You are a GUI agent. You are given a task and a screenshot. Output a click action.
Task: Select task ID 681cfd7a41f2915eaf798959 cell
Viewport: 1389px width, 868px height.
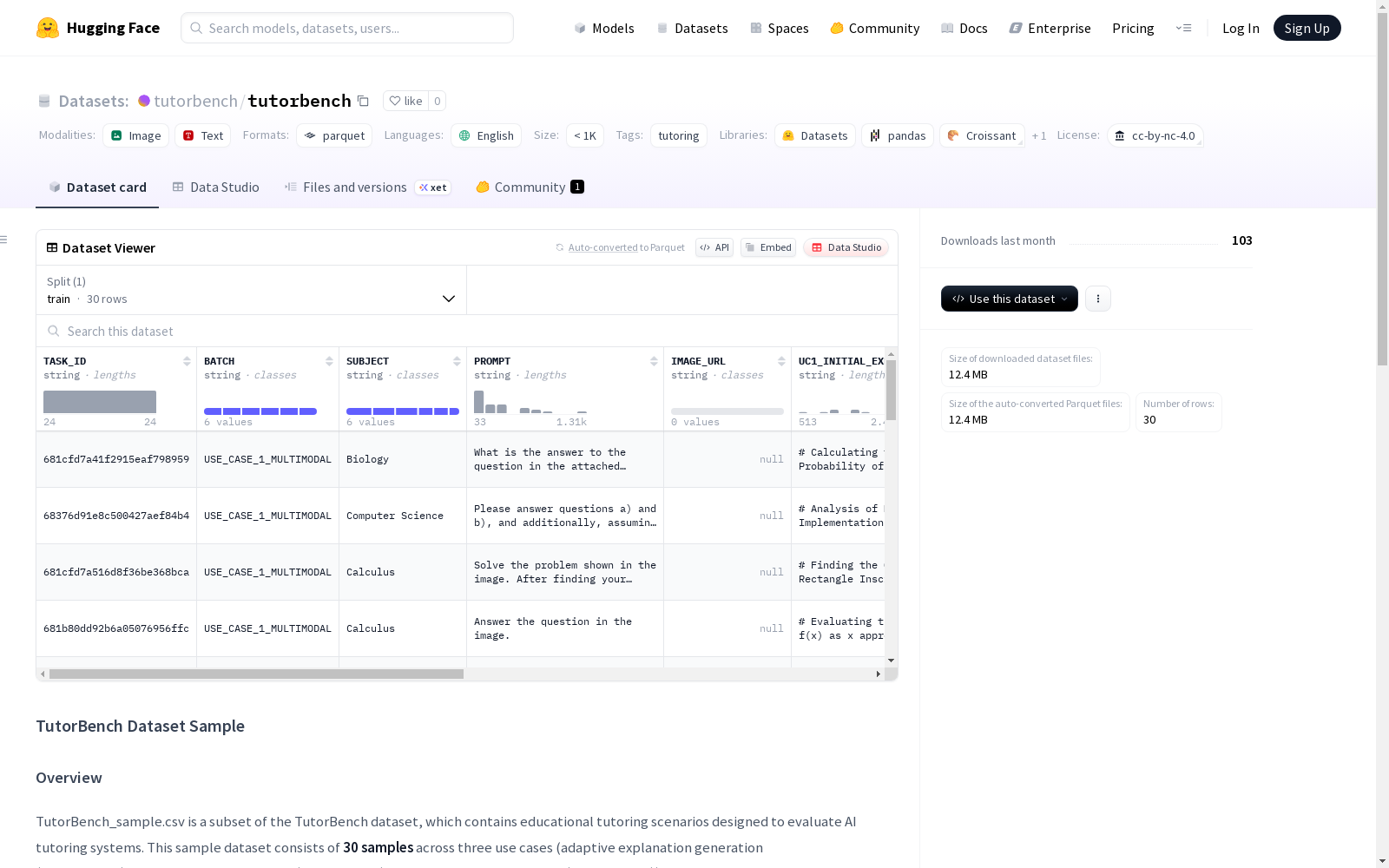point(116,459)
